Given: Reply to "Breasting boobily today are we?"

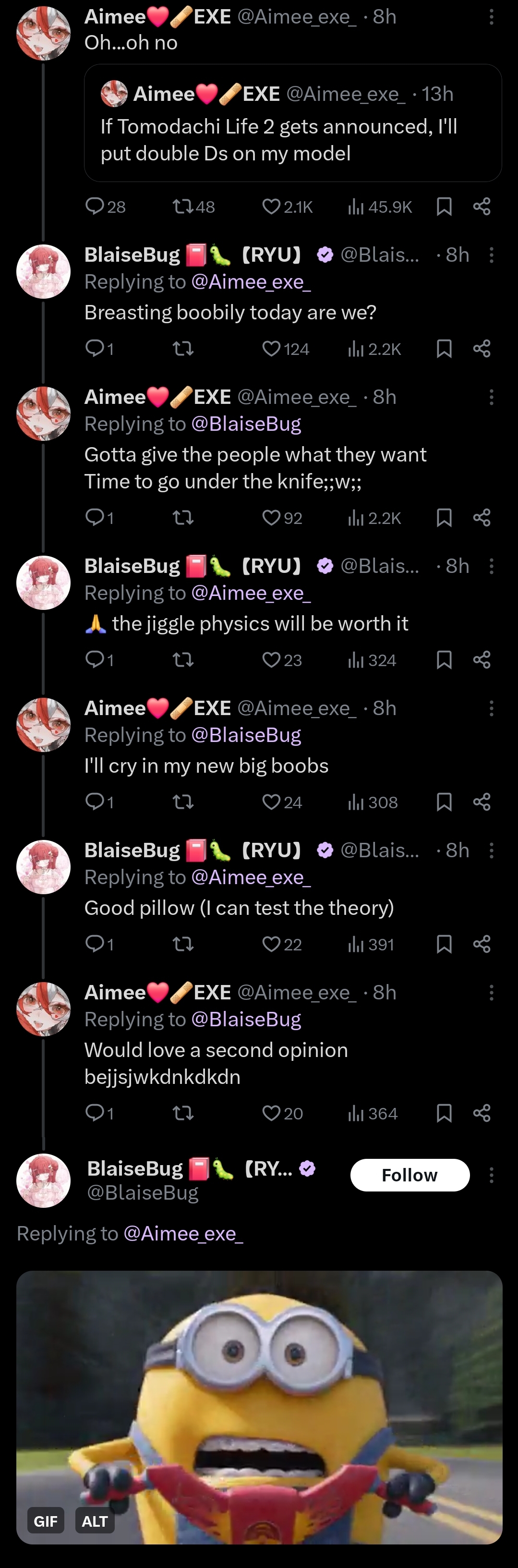Looking at the screenshot, I should tap(99, 348).
